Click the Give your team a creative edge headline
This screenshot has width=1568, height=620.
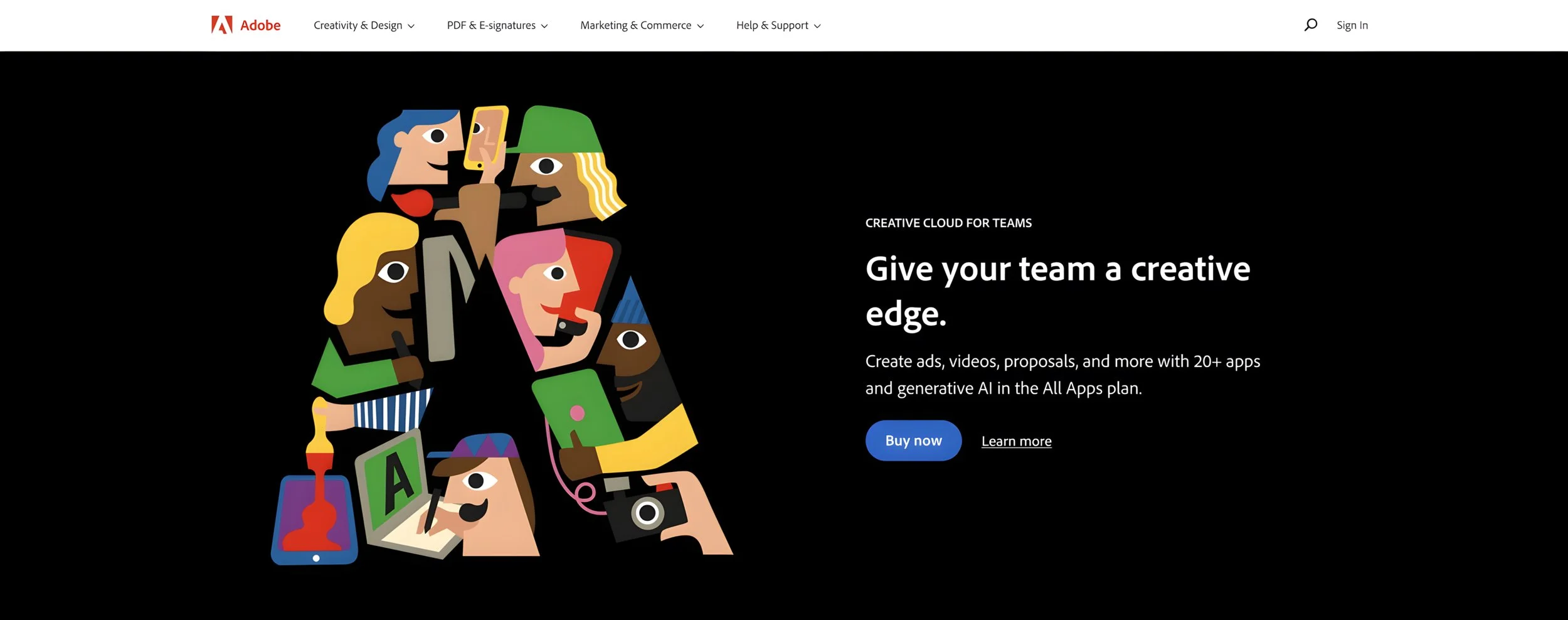click(1057, 291)
